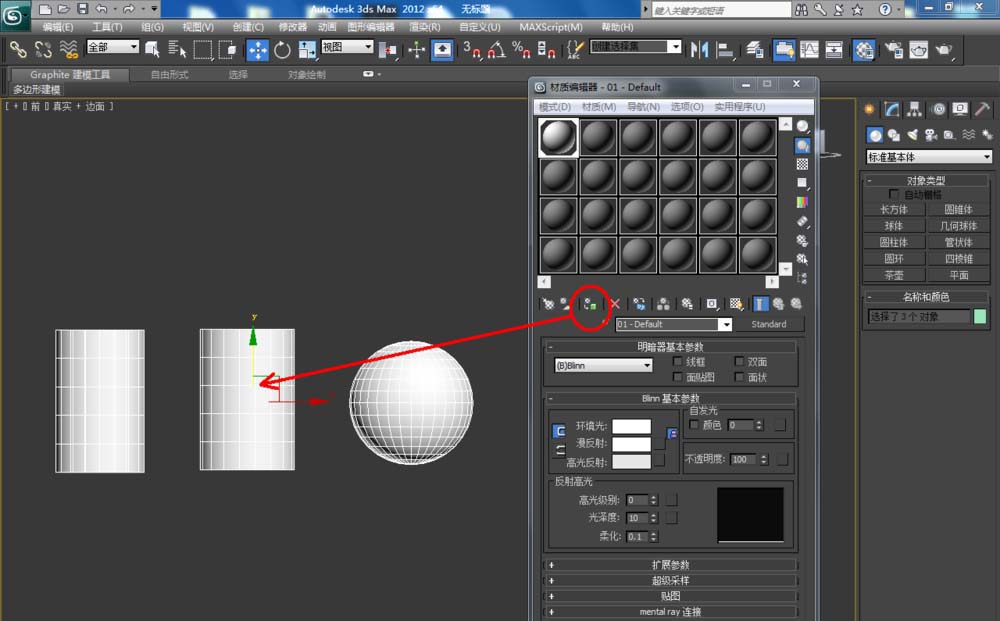Screen dimensions: 1000x621
Task: Enable the 双面 (2-Sided) checkbox
Action: point(740,362)
